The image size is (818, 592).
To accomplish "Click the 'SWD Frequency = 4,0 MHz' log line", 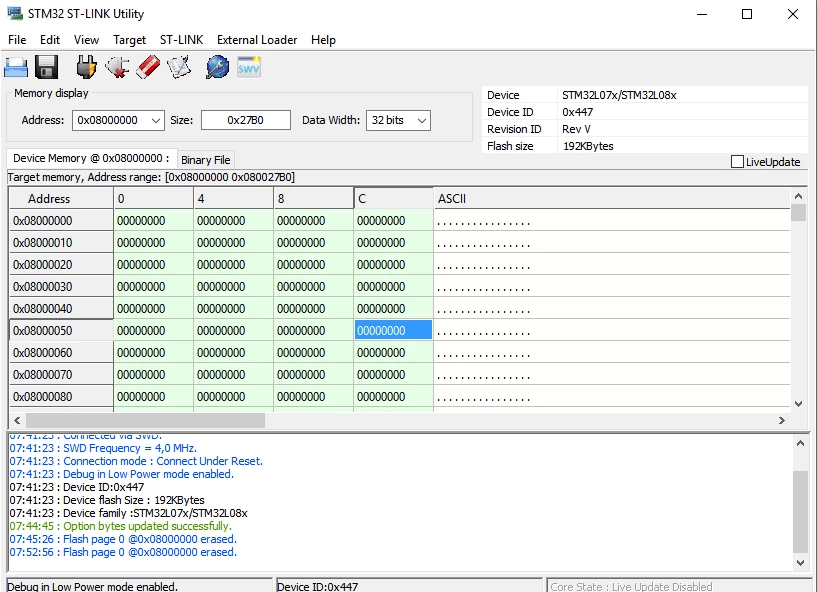I will pyautogui.click(x=103, y=448).
